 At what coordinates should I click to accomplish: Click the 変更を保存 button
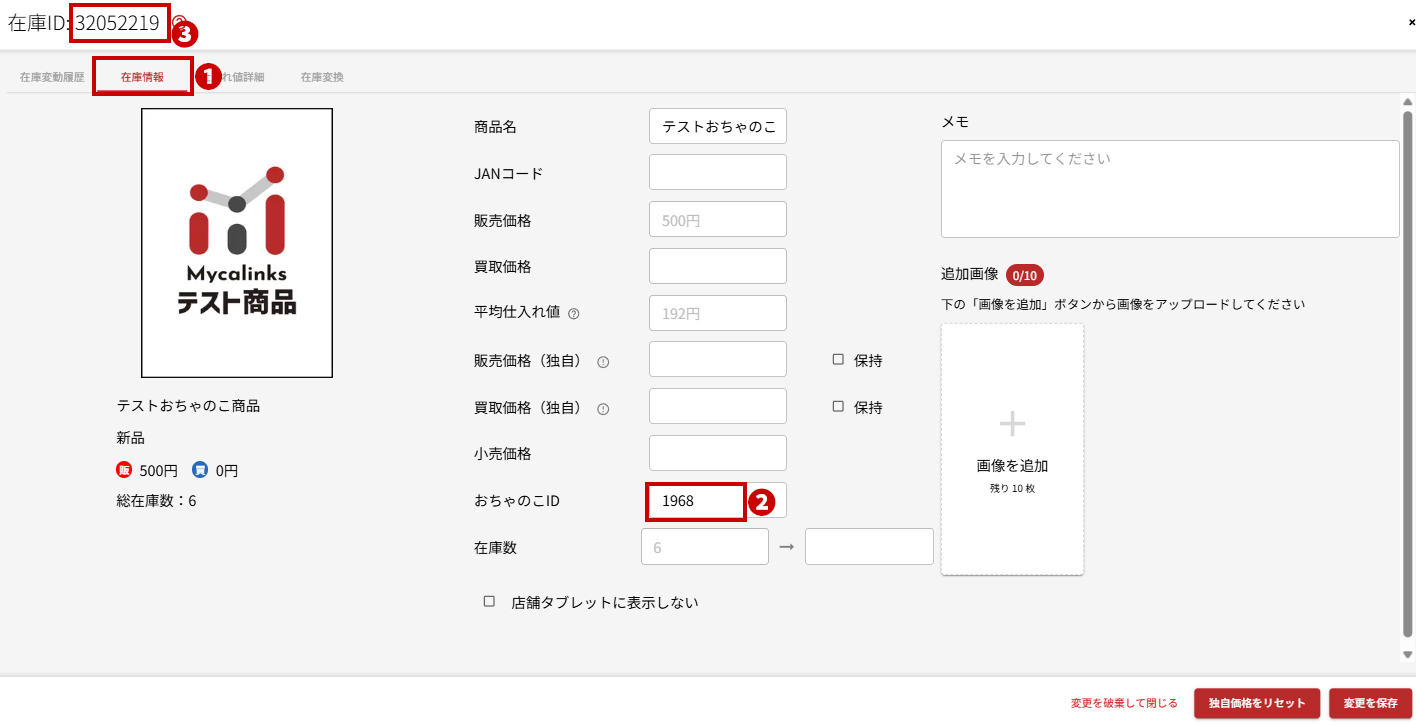point(1370,703)
